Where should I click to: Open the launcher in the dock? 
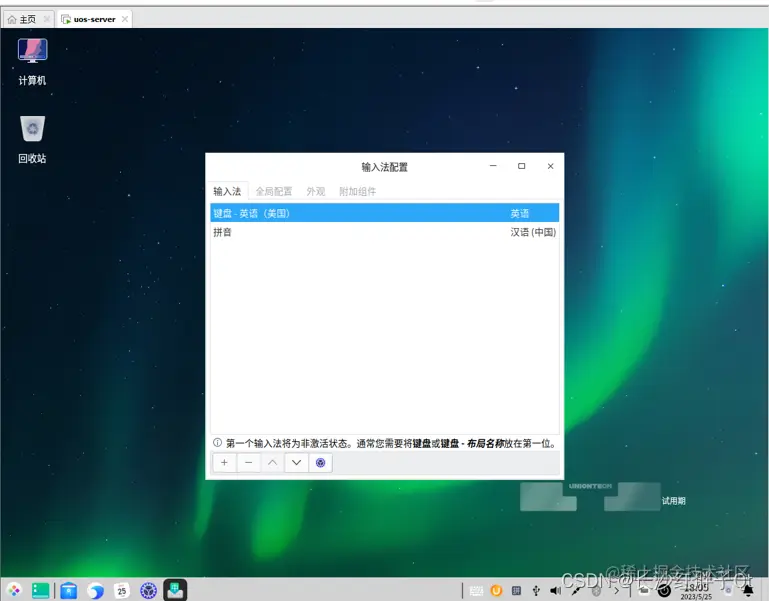[x=14, y=590]
